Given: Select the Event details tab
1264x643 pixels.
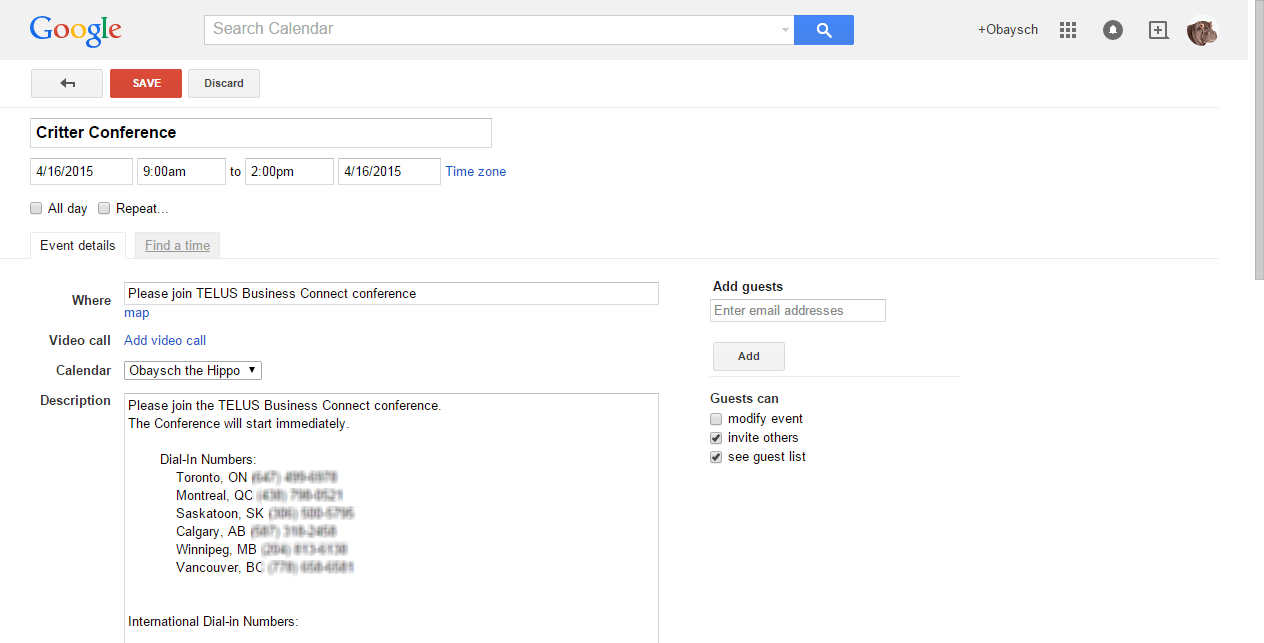Looking at the screenshot, I should [77, 245].
